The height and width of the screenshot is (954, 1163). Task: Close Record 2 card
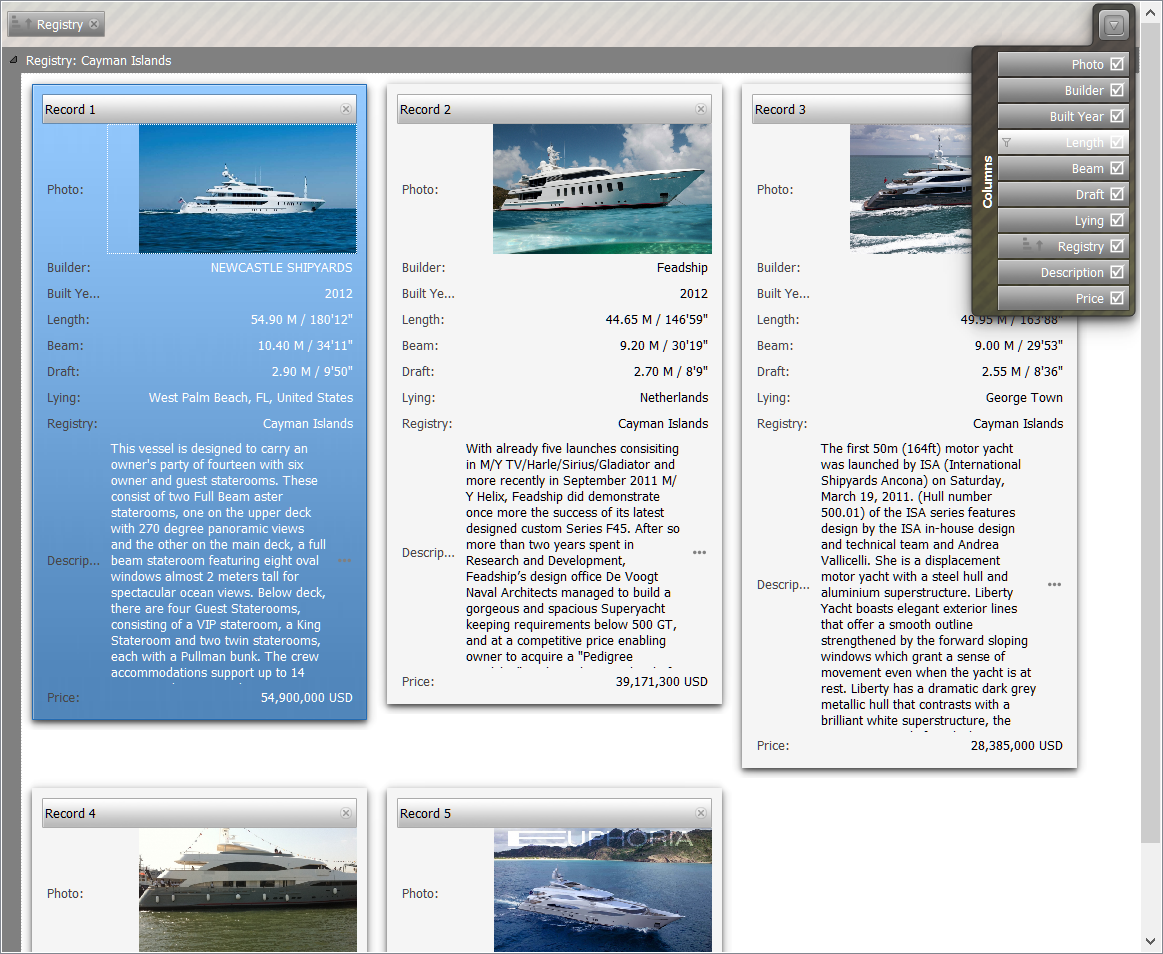click(x=701, y=109)
